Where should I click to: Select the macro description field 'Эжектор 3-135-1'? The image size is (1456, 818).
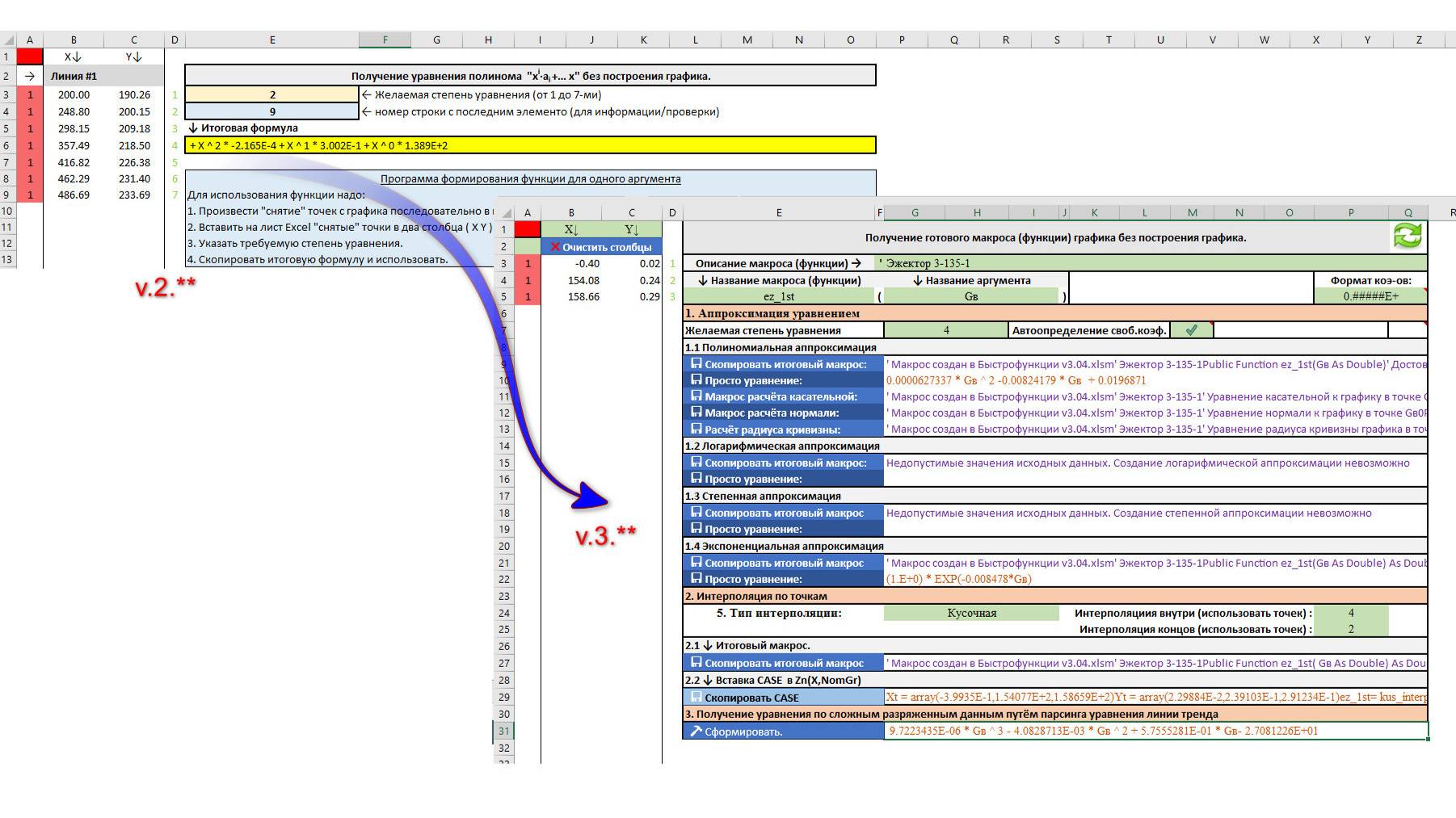coord(1152,263)
